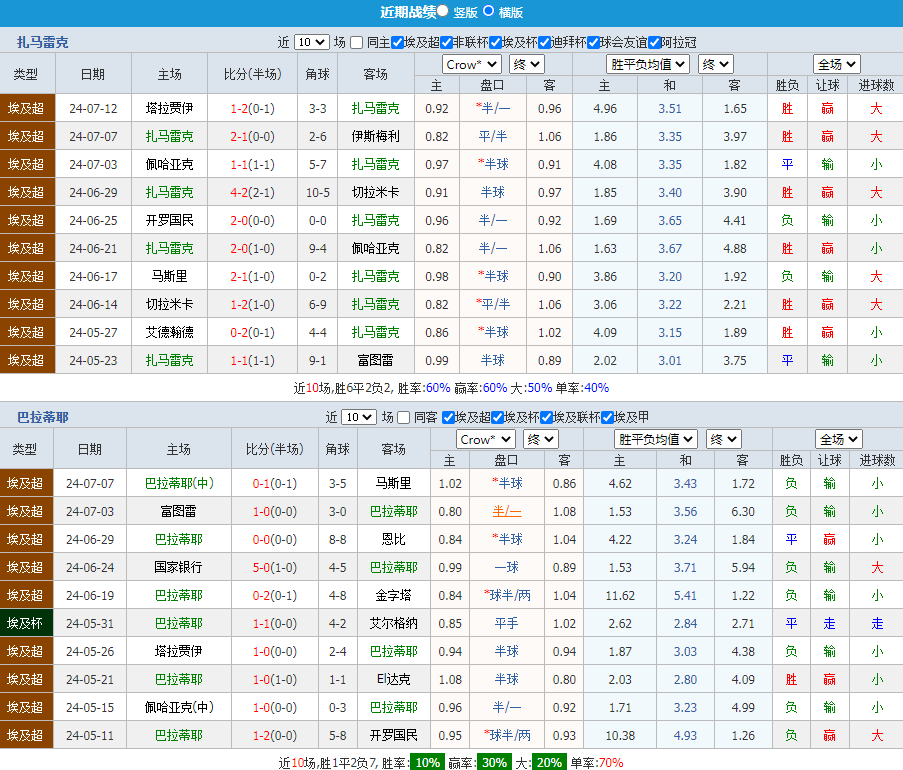Click the 扎马雷克 section title
903x770 pixels.
[x=43, y=42]
